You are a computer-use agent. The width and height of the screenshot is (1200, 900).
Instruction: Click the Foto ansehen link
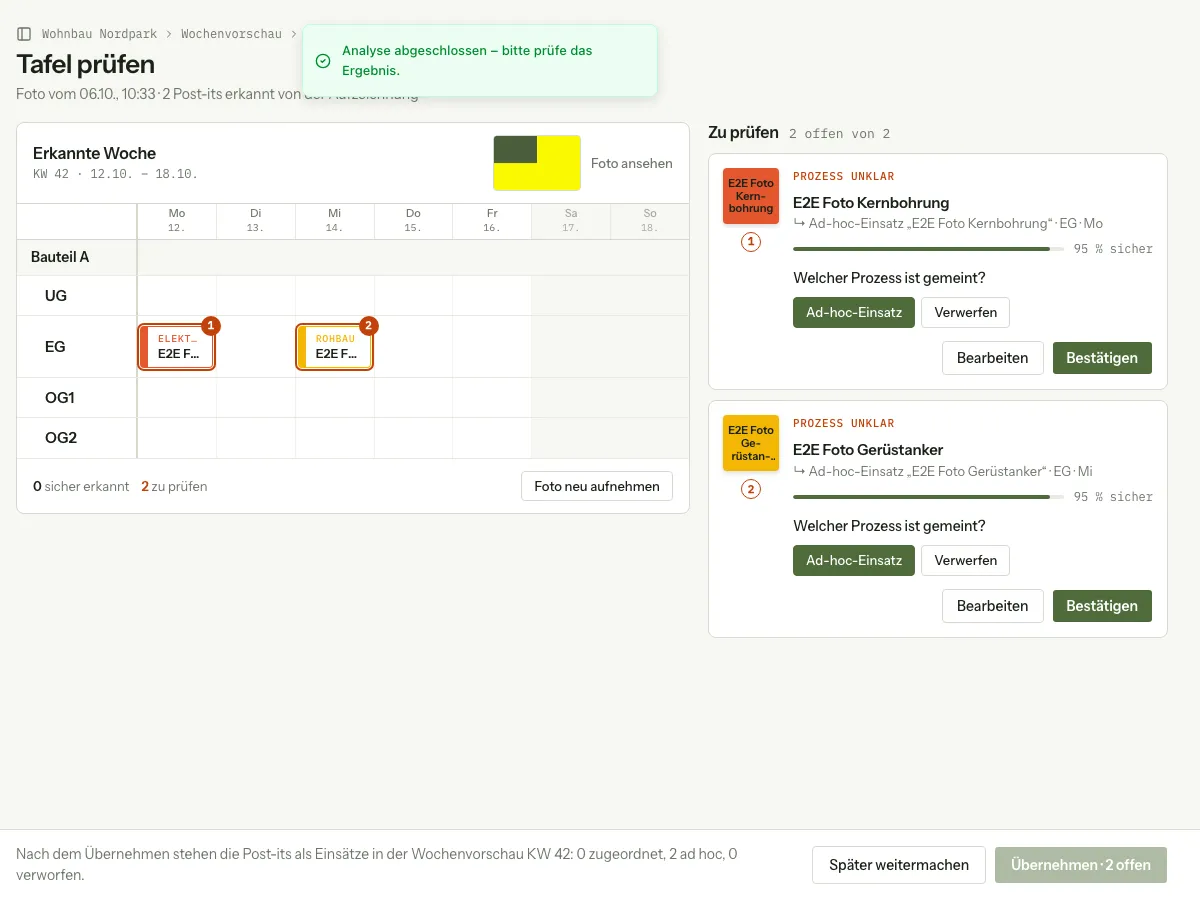pos(632,163)
